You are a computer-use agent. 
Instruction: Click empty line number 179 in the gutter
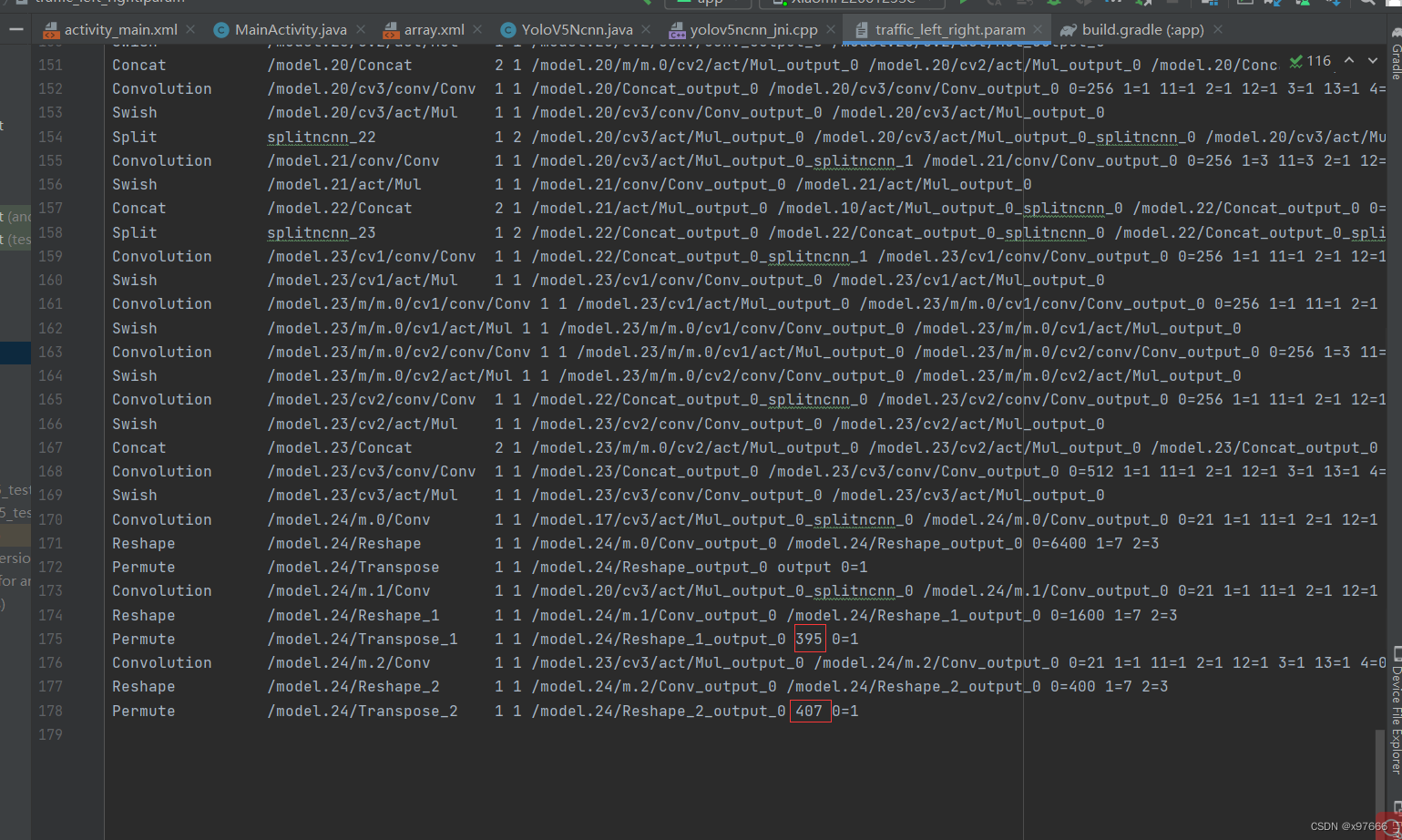point(51,734)
